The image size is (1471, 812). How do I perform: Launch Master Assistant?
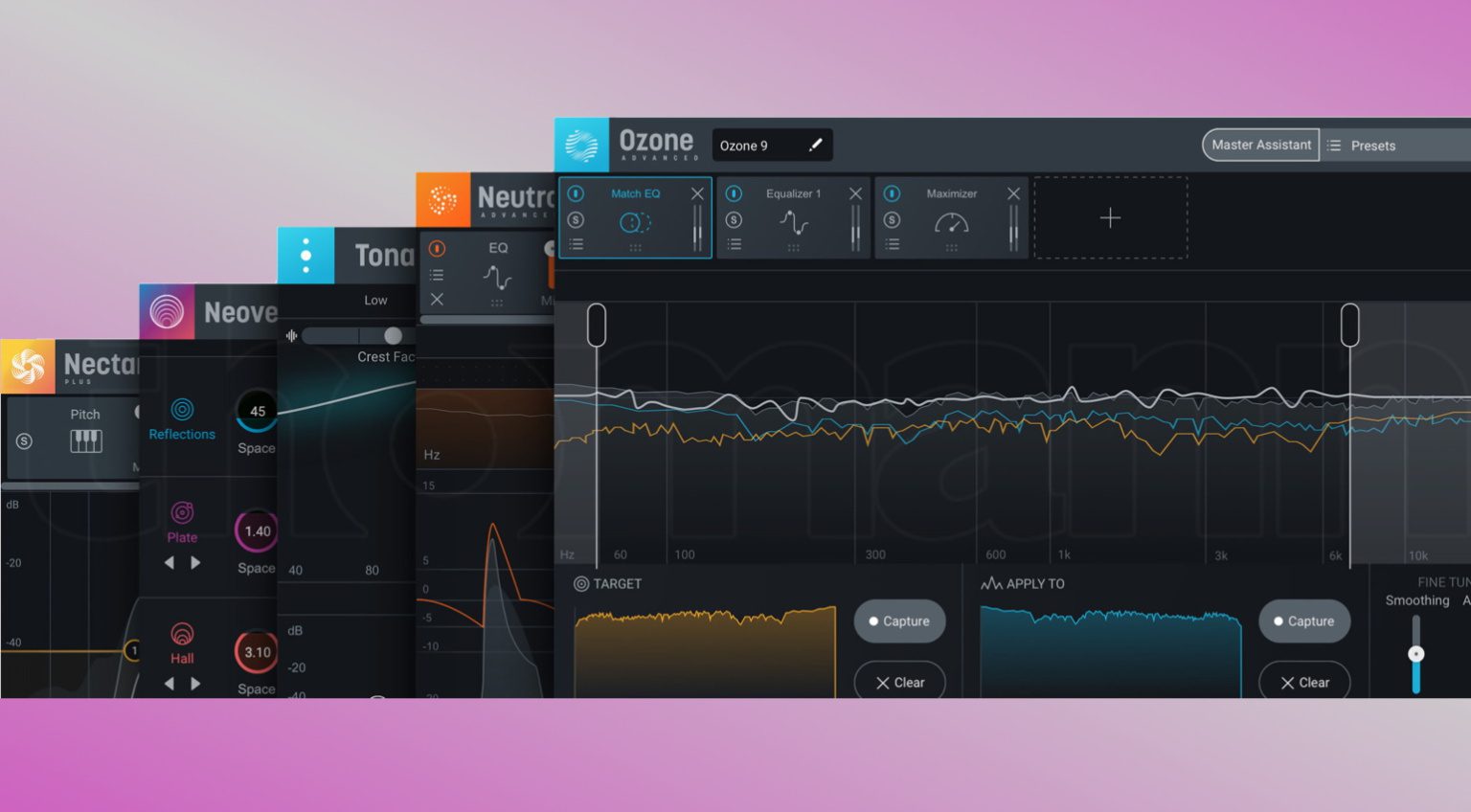coord(1260,145)
